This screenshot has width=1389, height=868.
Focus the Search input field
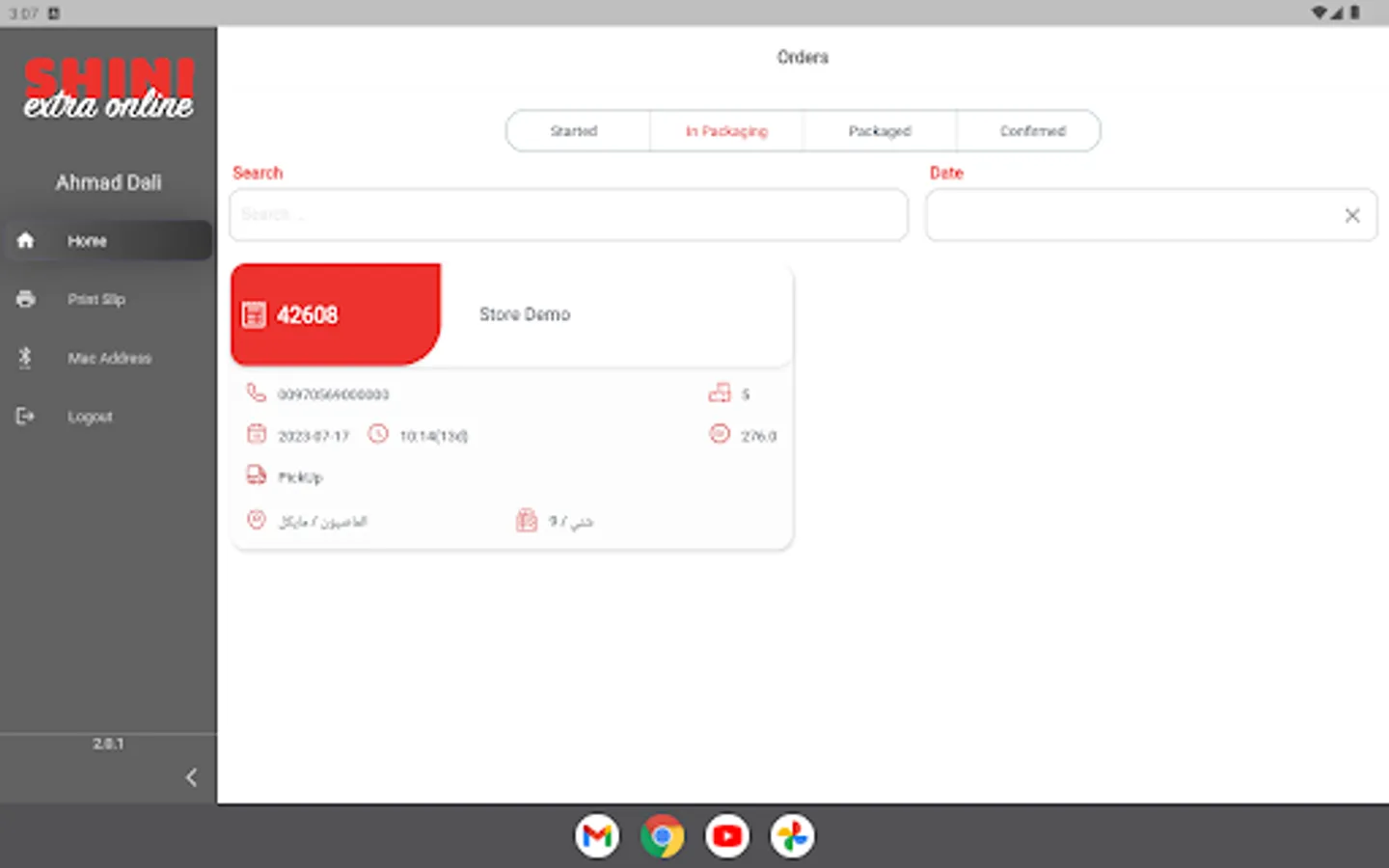(x=569, y=214)
